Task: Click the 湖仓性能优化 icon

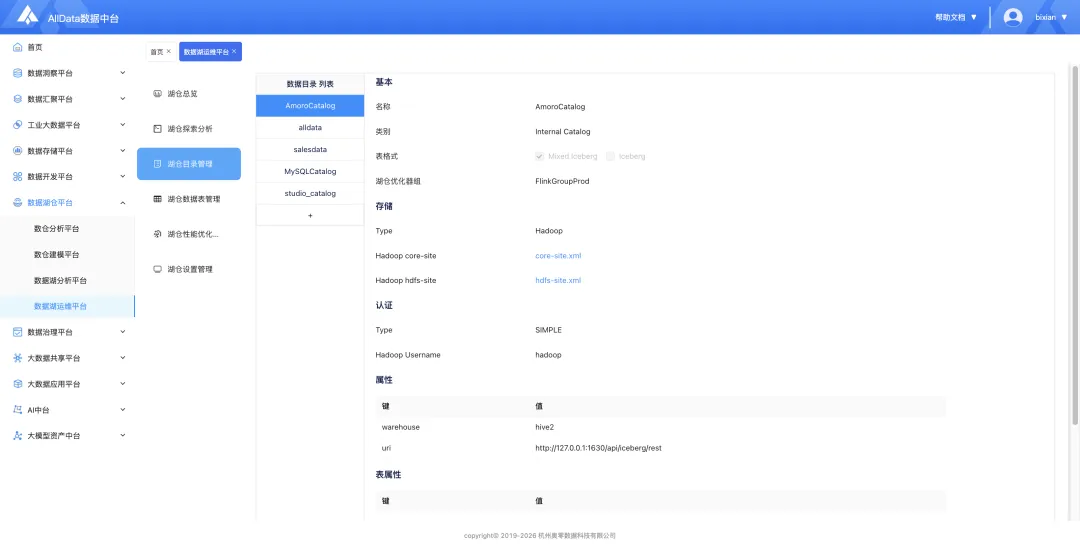Action: pos(157,234)
